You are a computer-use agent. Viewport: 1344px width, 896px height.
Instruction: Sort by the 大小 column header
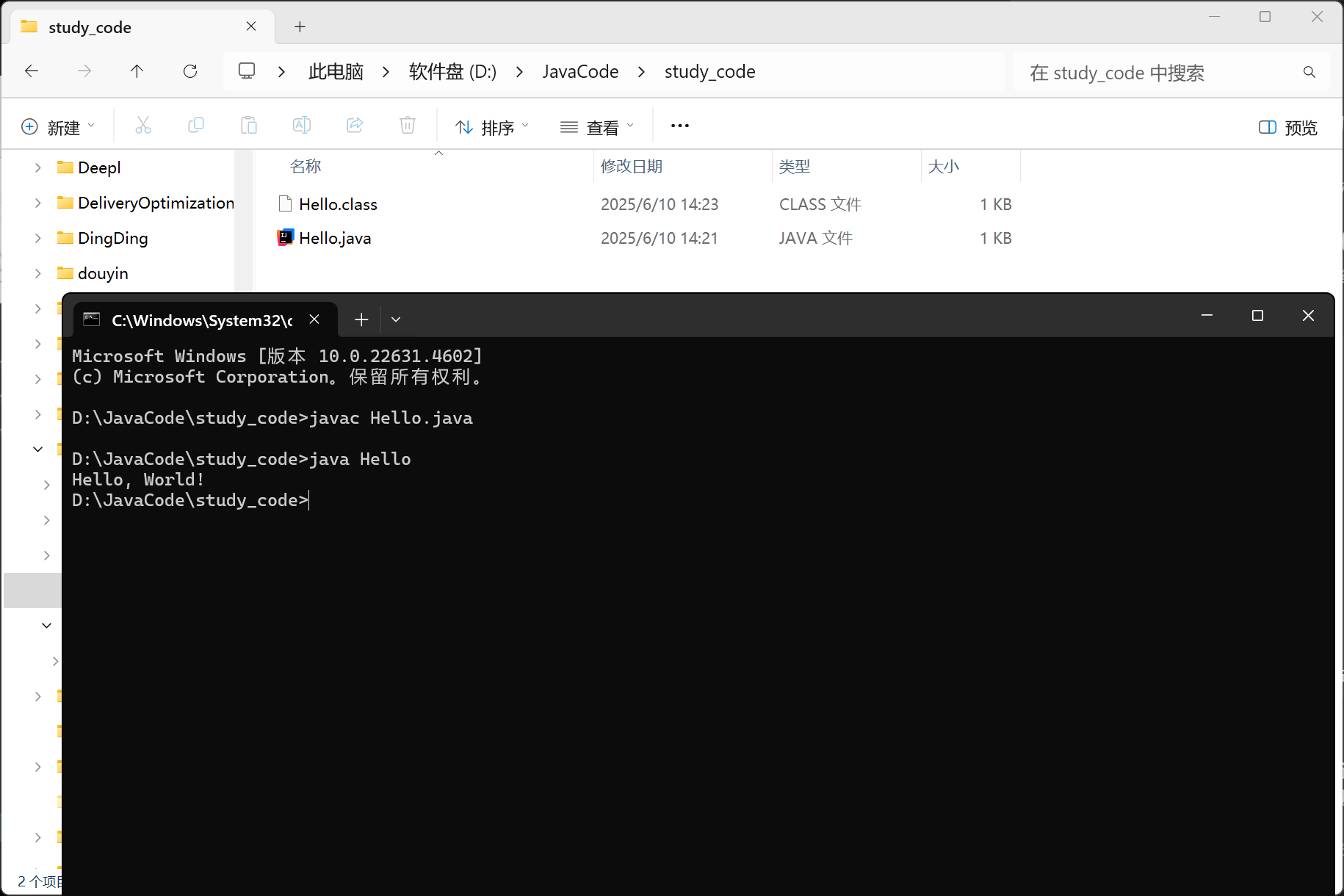coord(944,167)
